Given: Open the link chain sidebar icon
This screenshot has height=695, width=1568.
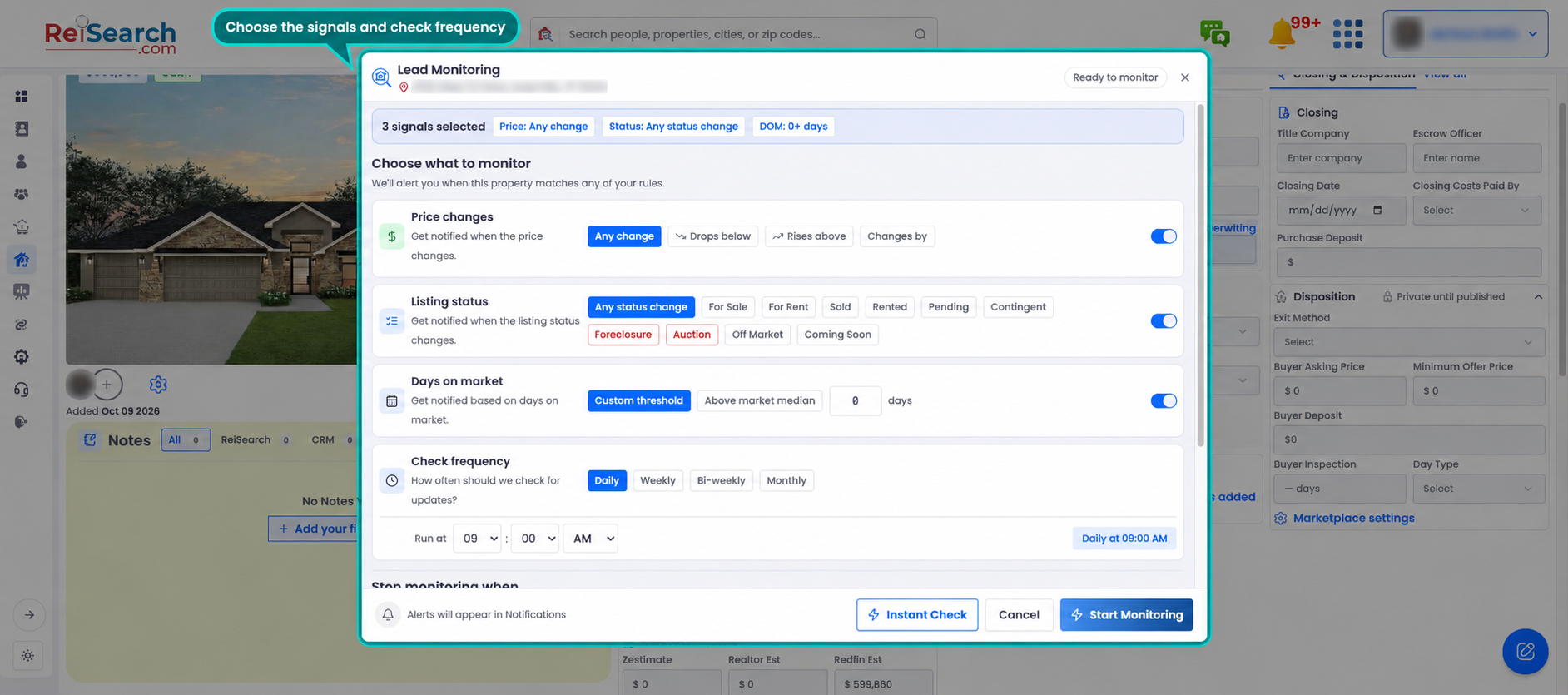Looking at the screenshot, I should coord(22,325).
